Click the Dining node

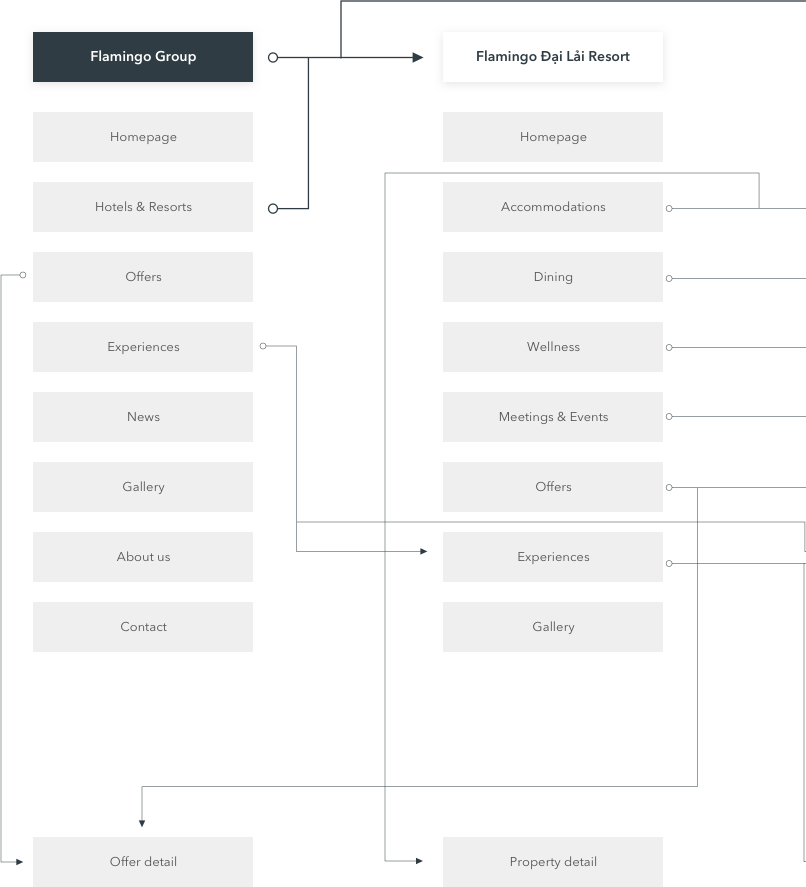pos(553,277)
